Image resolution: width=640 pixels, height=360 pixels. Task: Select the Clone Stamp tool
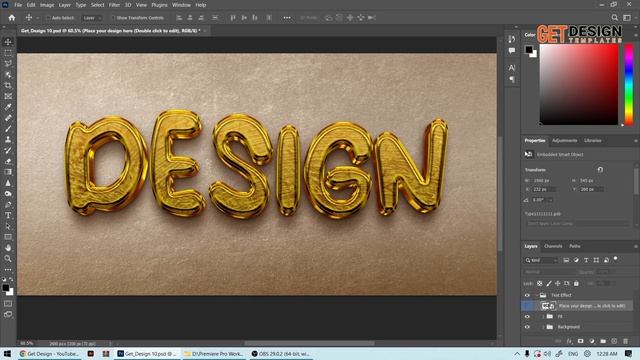(8, 140)
